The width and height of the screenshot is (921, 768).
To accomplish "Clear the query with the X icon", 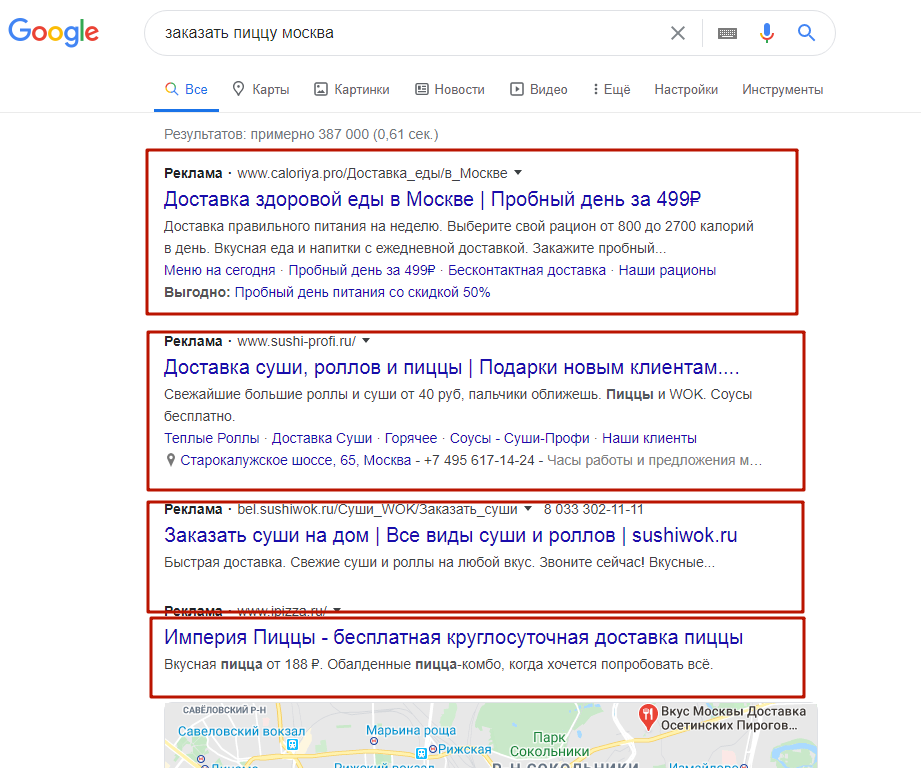I will pyautogui.click(x=677, y=33).
